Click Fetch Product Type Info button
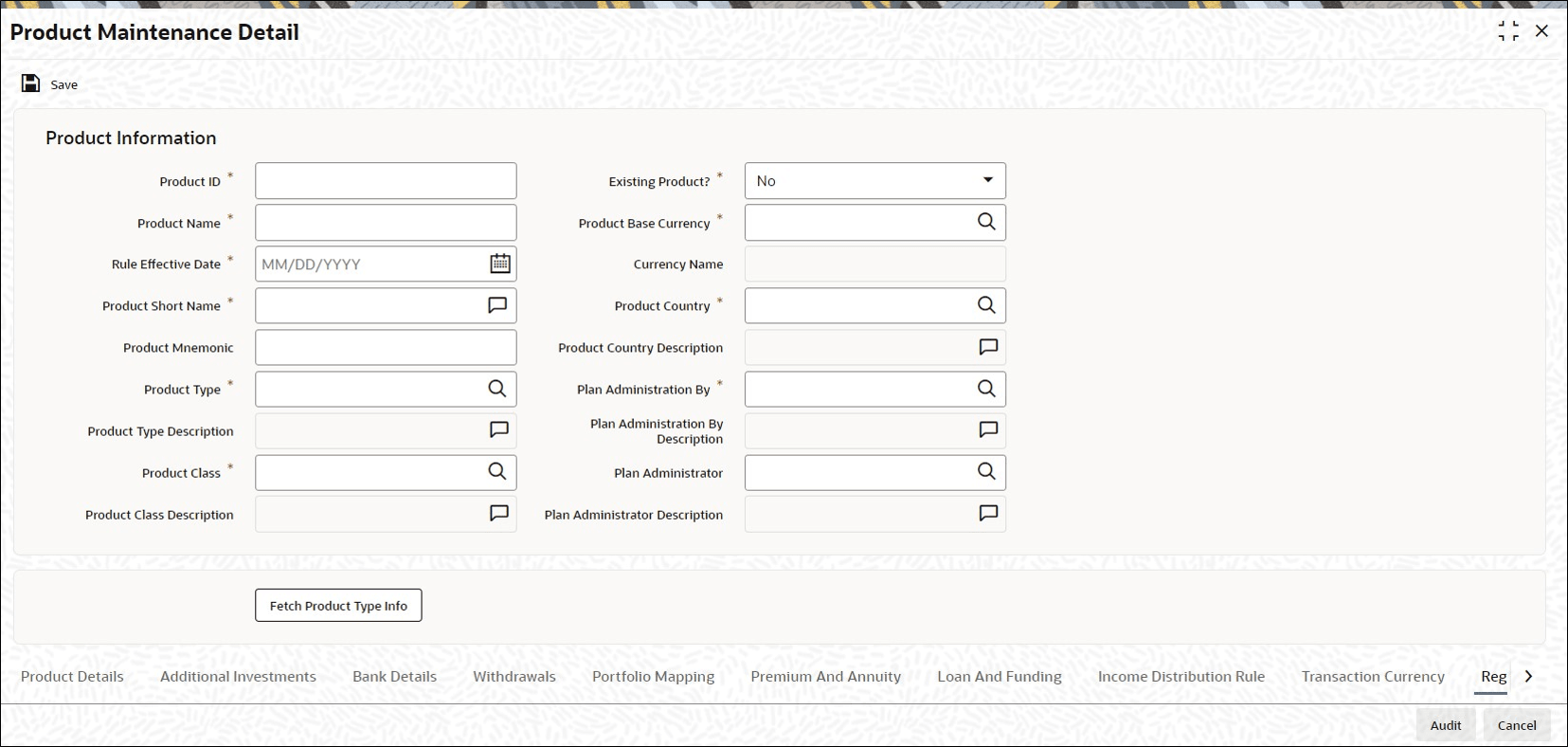This screenshot has width=1568, height=747. pos(338,606)
